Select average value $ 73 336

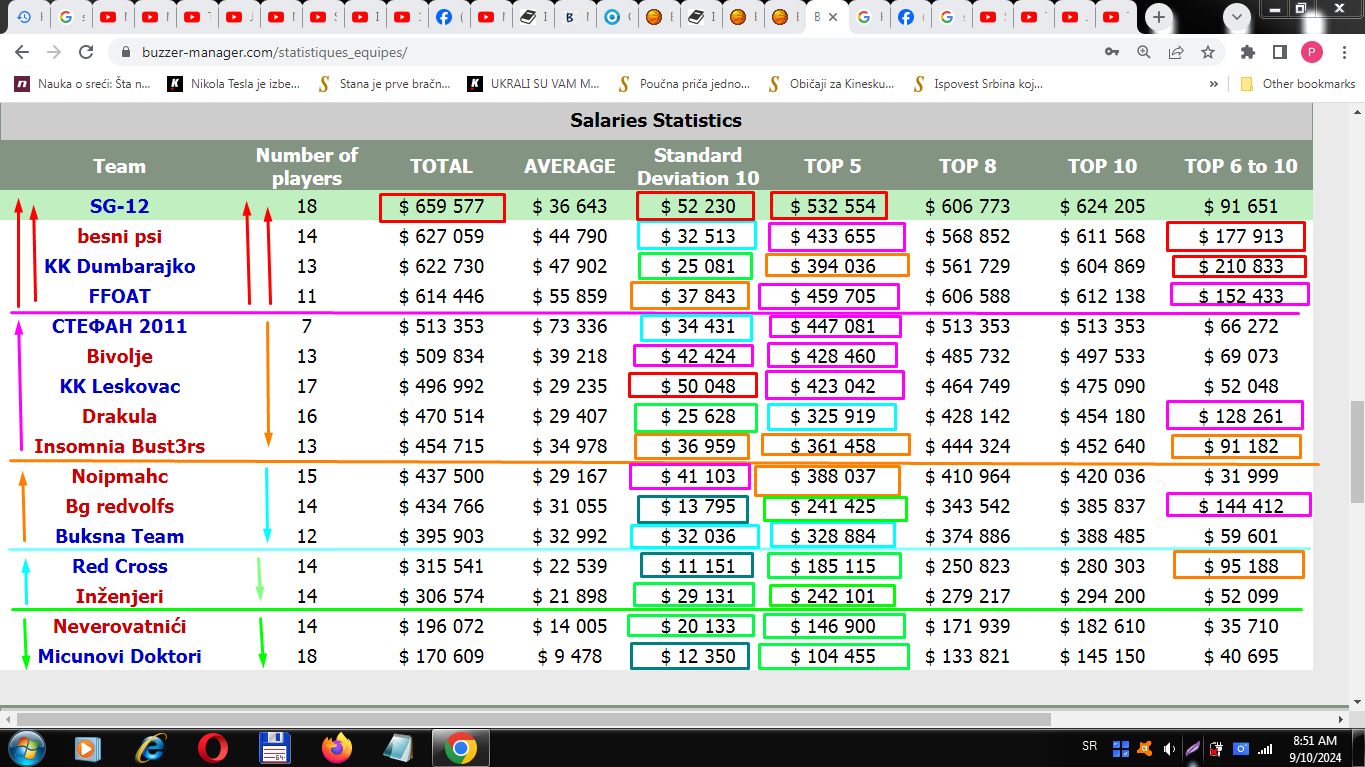[570, 327]
